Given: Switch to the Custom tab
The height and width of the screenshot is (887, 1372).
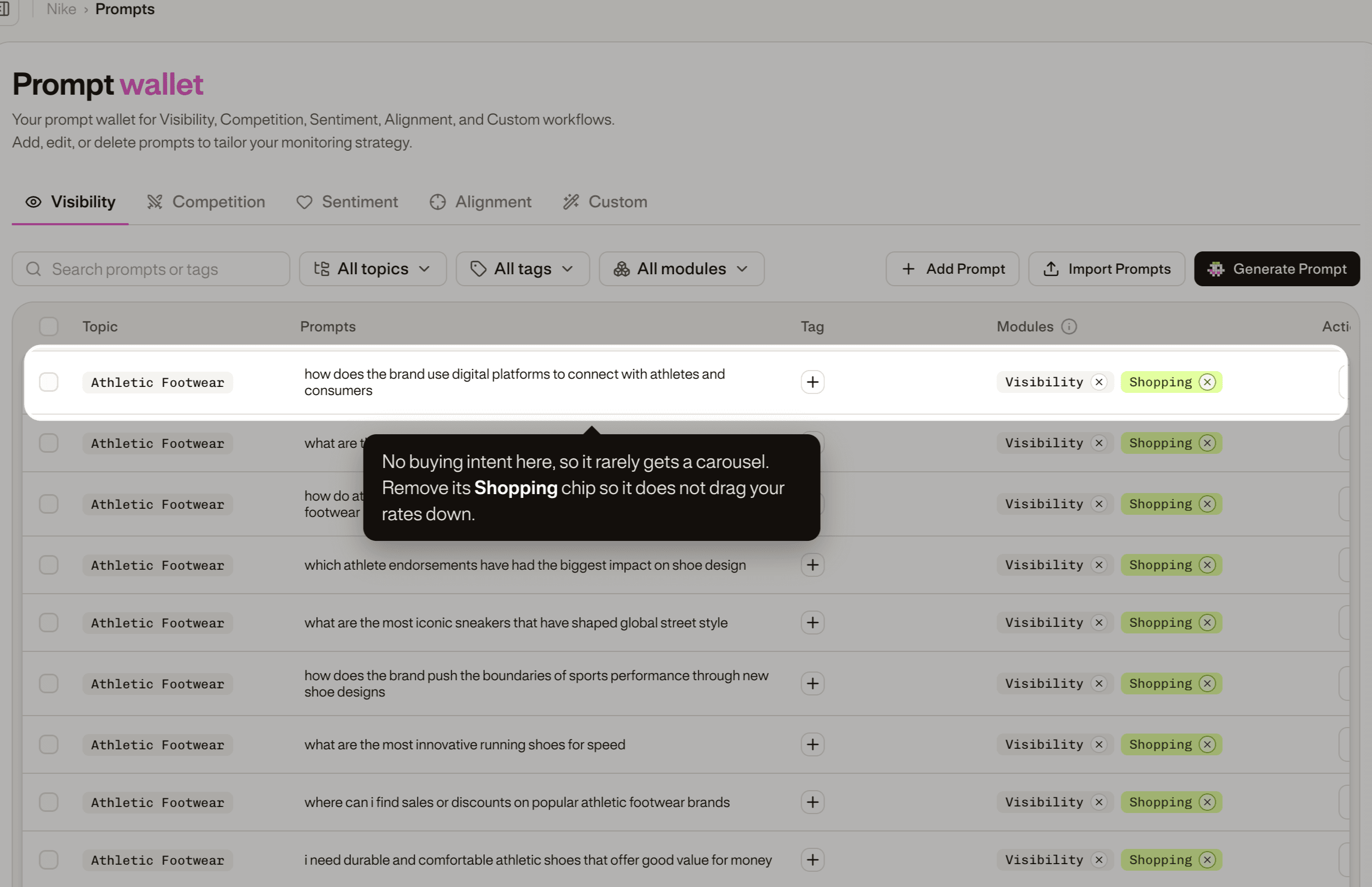Looking at the screenshot, I should pos(605,202).
